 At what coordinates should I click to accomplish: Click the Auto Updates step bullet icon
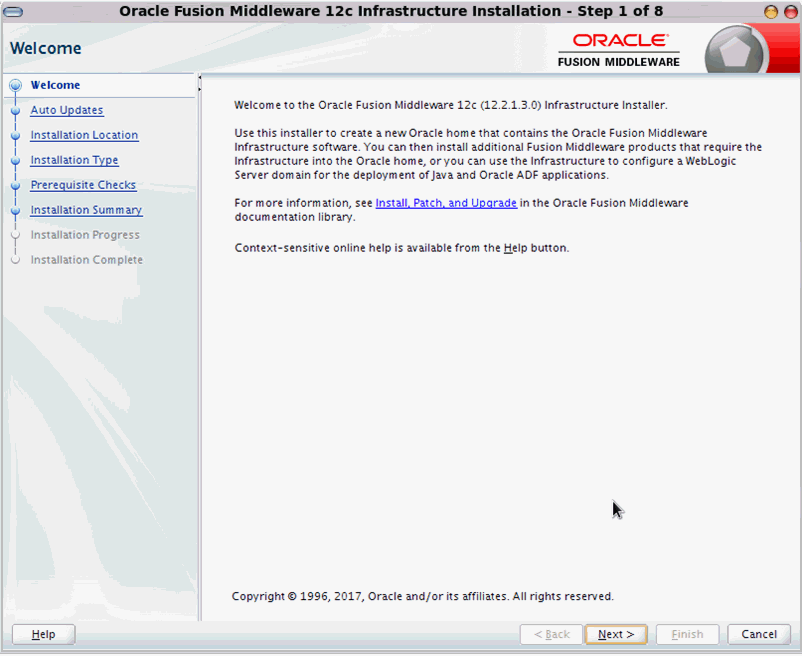[x=16, y=110]
